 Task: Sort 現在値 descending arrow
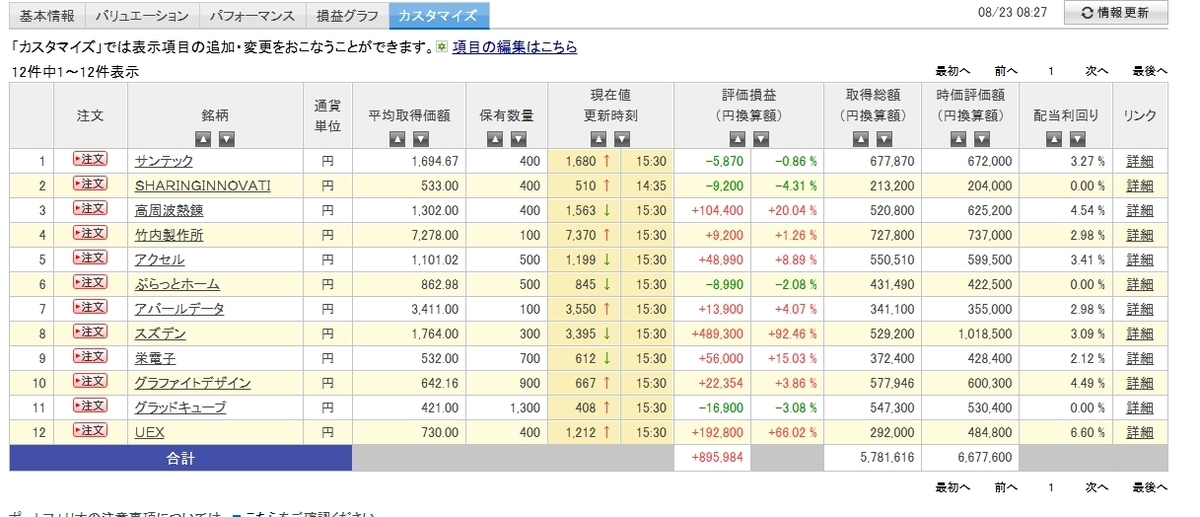[x=622, y=139]
